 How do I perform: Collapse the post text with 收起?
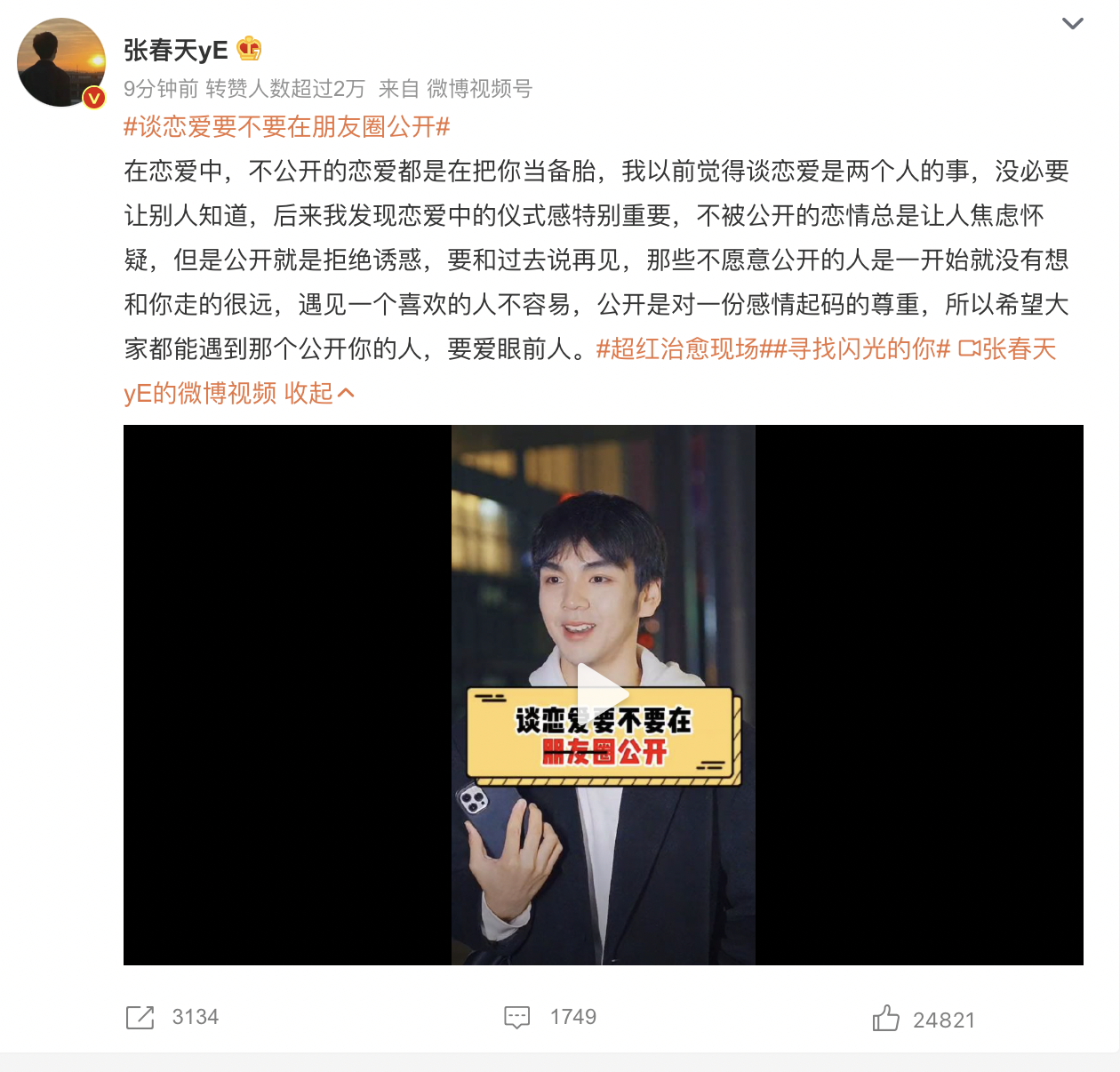click(308, 394)
